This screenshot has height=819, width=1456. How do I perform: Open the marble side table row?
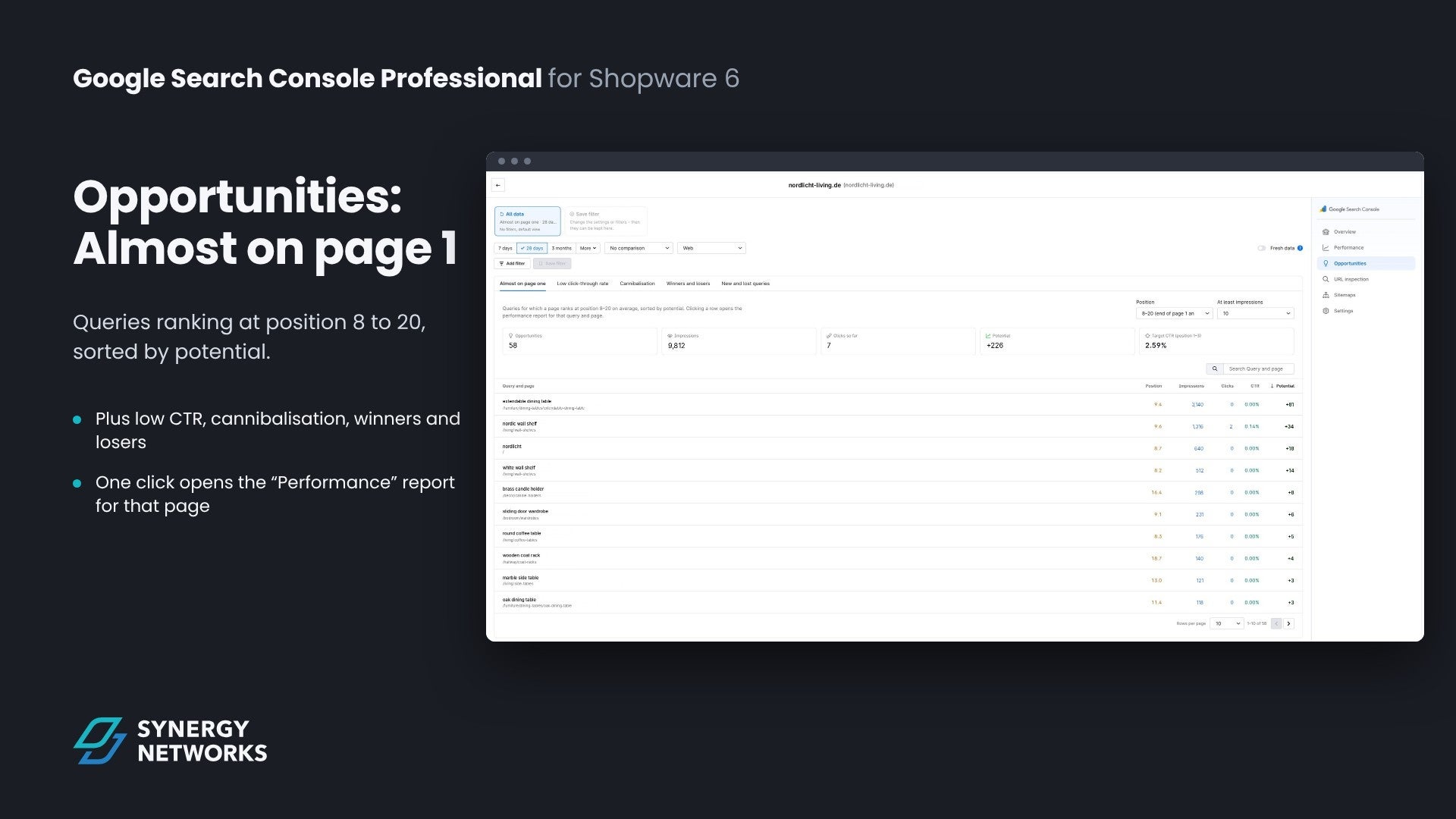coord(898,580)
